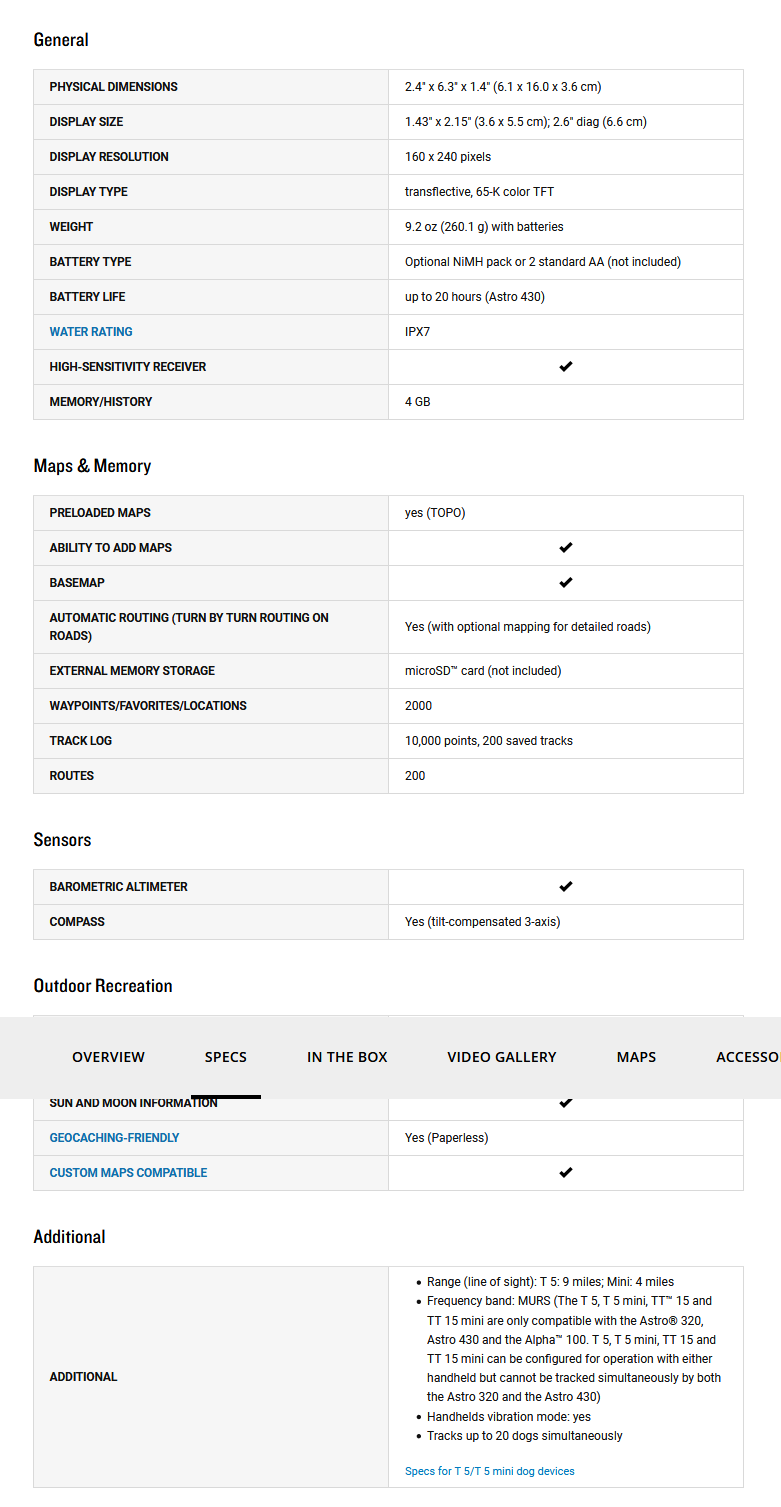The height and width of the screenshot is (1507, 781).
Task: Click the Ability to Add Maps checkmark
Action: tap(565, 548)
